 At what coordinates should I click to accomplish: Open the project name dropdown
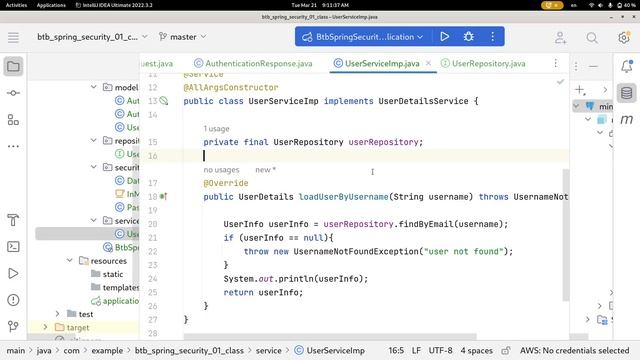(x=93, y=37)
